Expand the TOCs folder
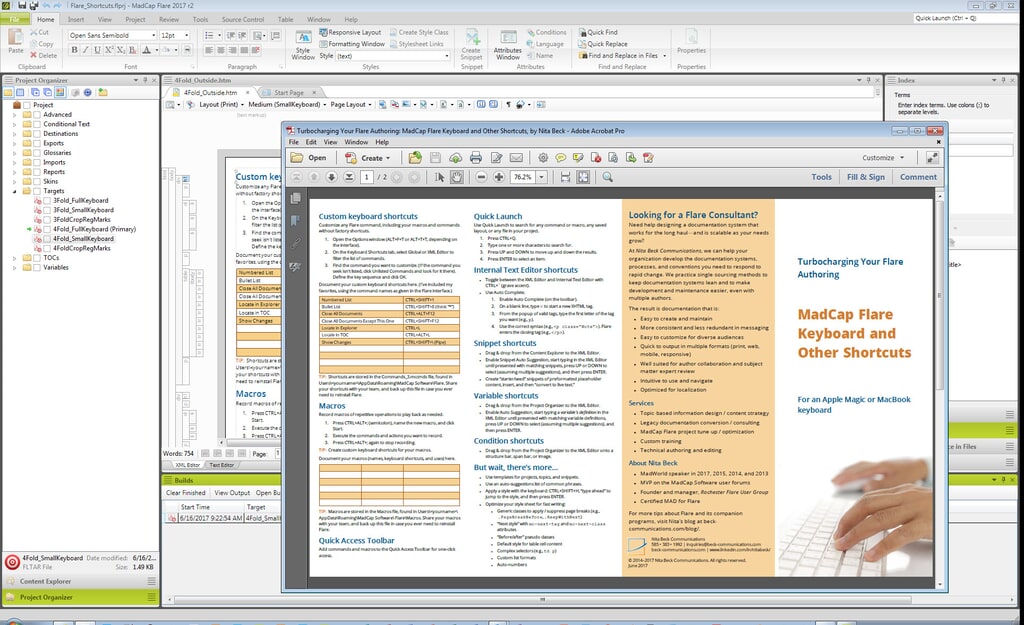 click(x=14, y=258)
